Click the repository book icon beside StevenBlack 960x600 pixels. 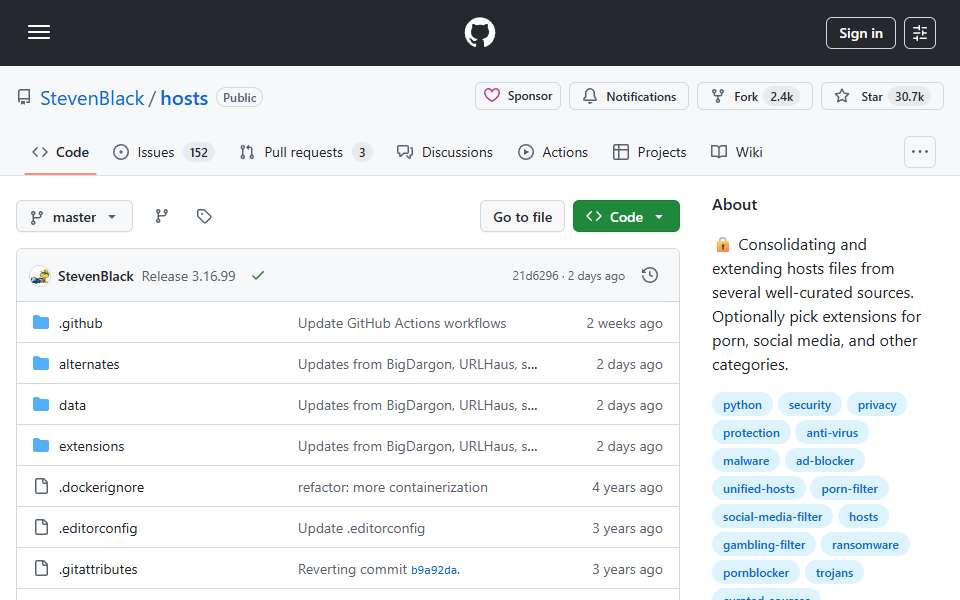pyautogui.click(x=24, y=97)
